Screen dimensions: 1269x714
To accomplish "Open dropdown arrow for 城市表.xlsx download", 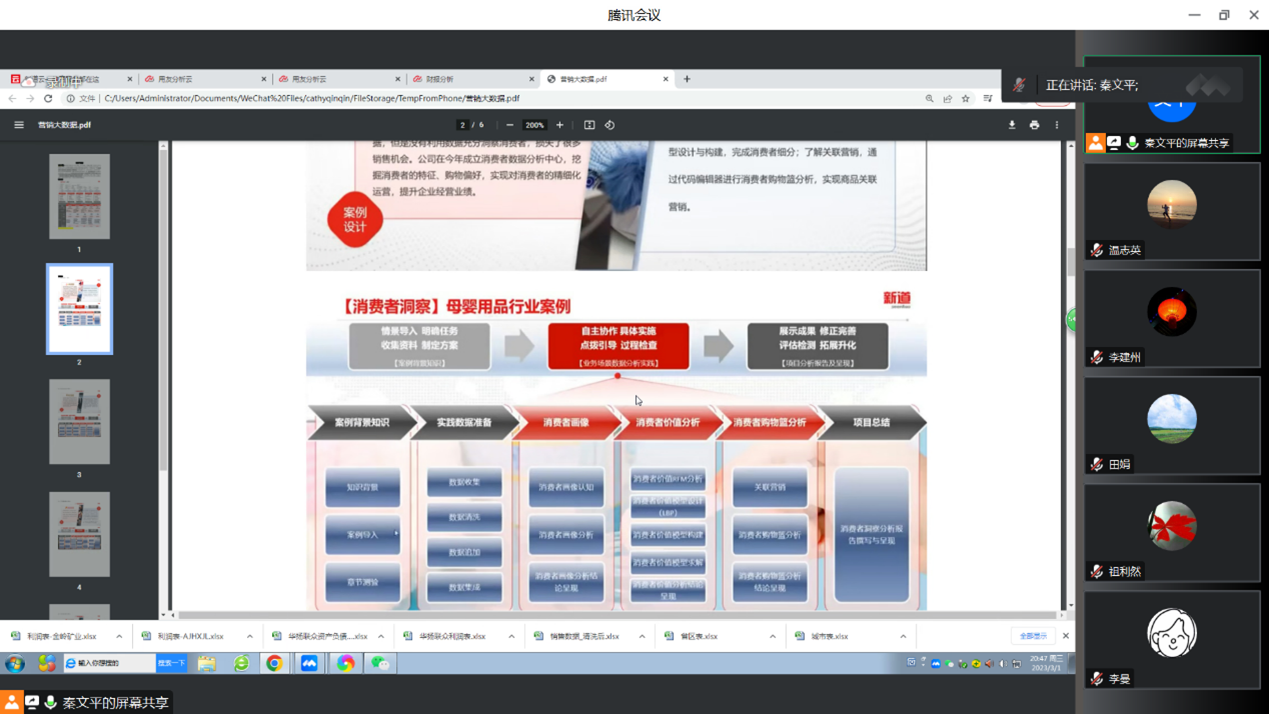I will point(903,636).
